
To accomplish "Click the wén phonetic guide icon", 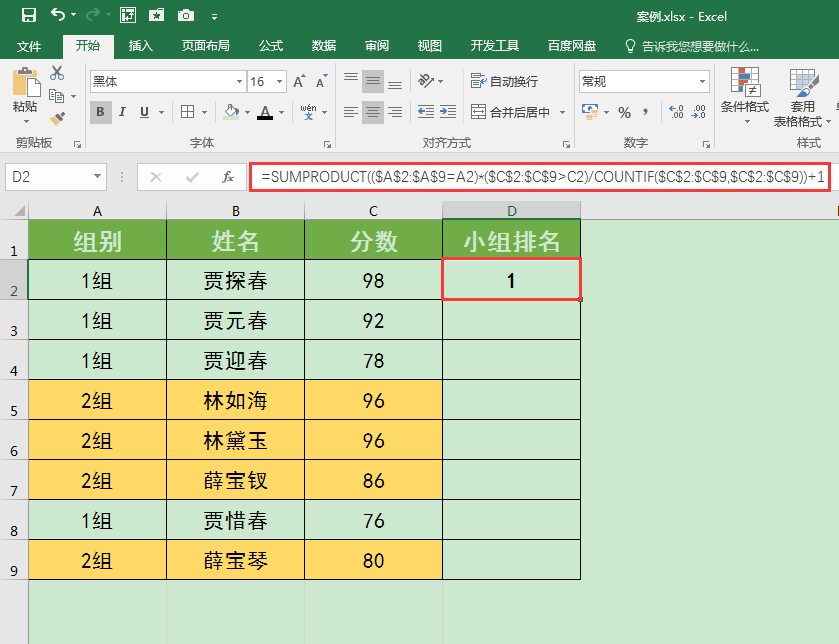I will (x=308, y=112).
